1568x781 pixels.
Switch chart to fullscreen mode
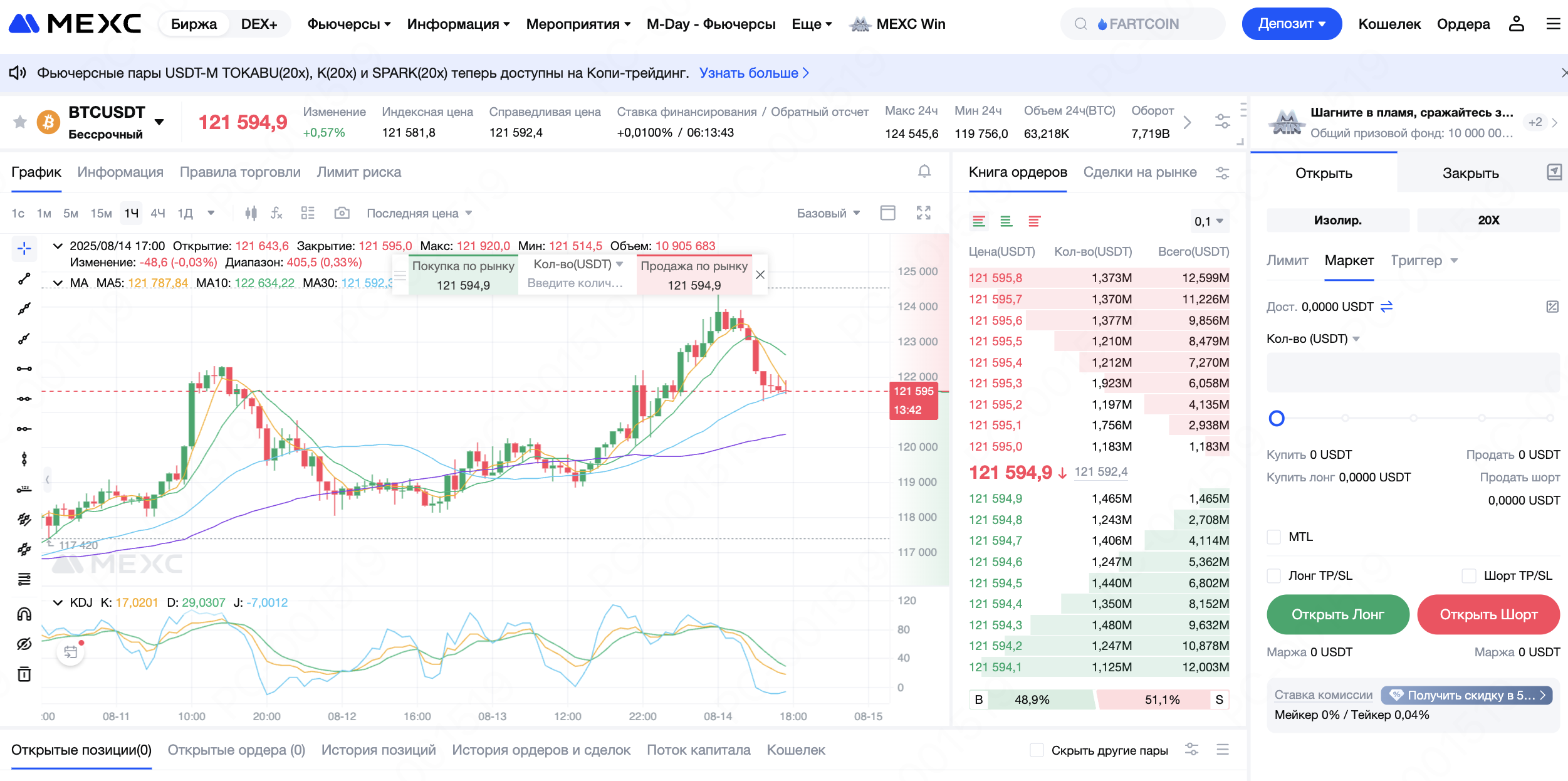click(923, 213)
